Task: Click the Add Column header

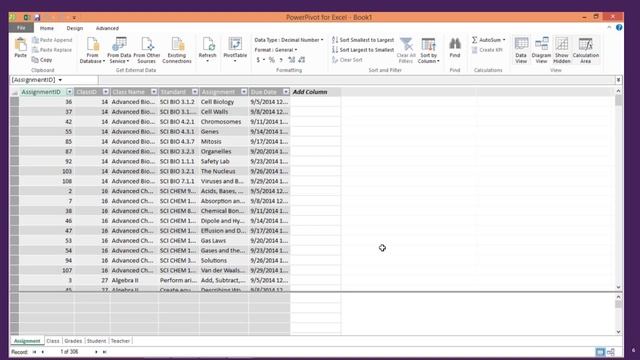Action: (315, 92)
